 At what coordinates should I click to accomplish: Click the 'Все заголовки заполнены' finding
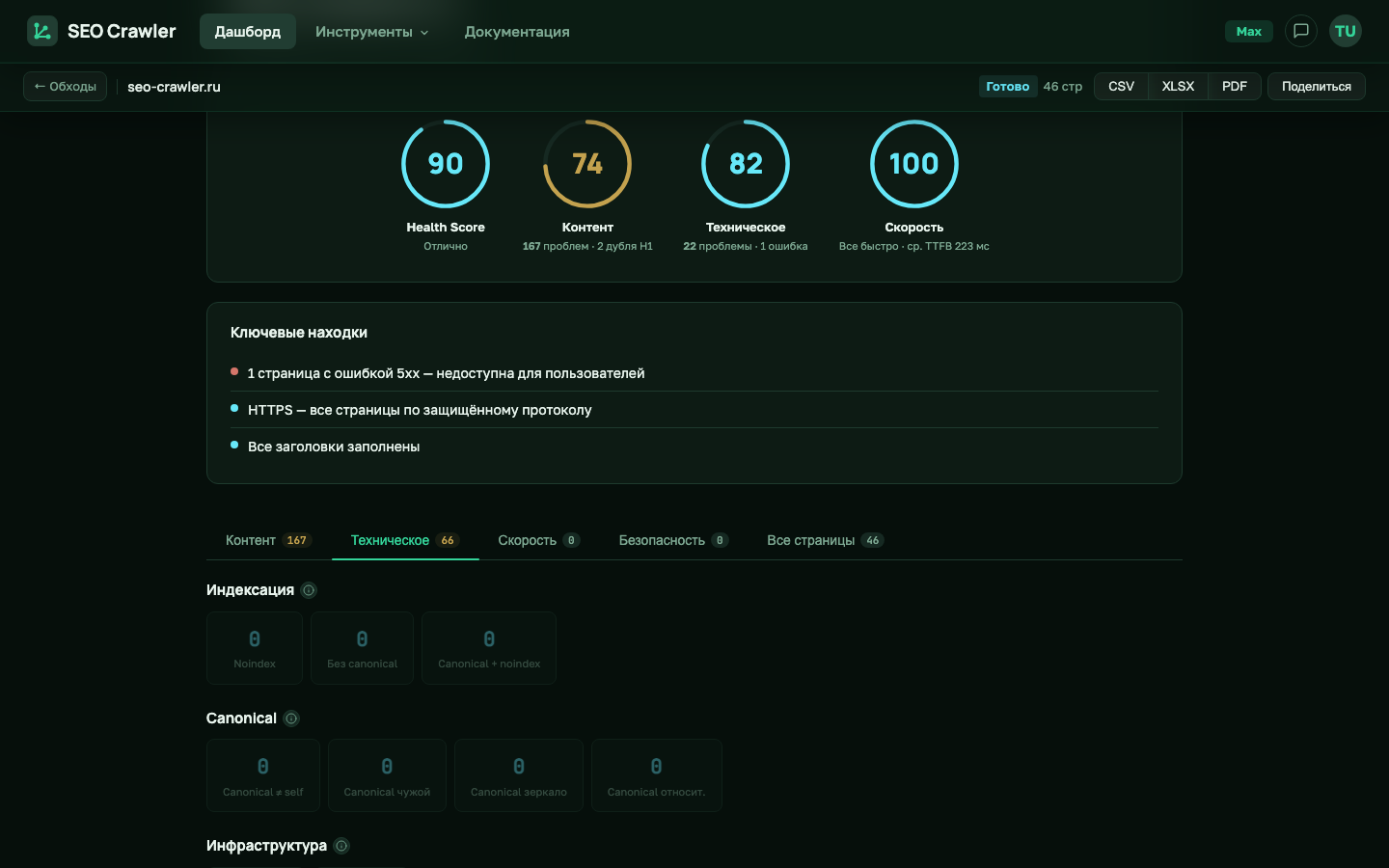[x=694, y=447]
